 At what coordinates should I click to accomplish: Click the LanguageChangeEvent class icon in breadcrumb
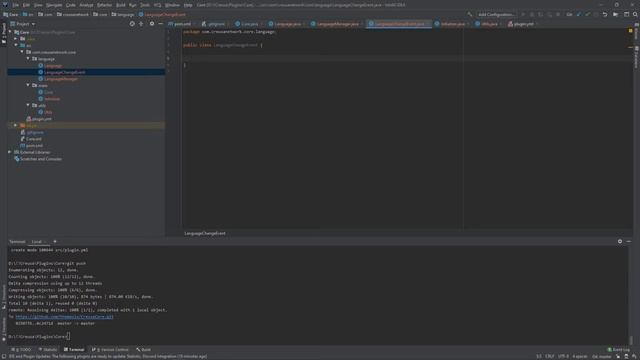click(x=141, y=14)
